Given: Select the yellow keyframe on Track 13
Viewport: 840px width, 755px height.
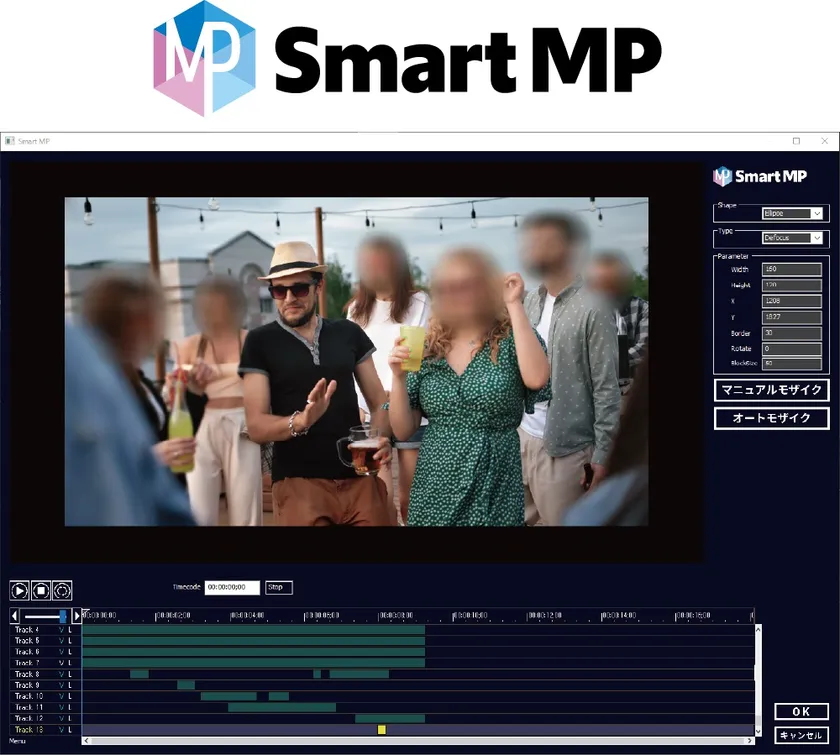Looking at the screenshot, I should [382, 730].
